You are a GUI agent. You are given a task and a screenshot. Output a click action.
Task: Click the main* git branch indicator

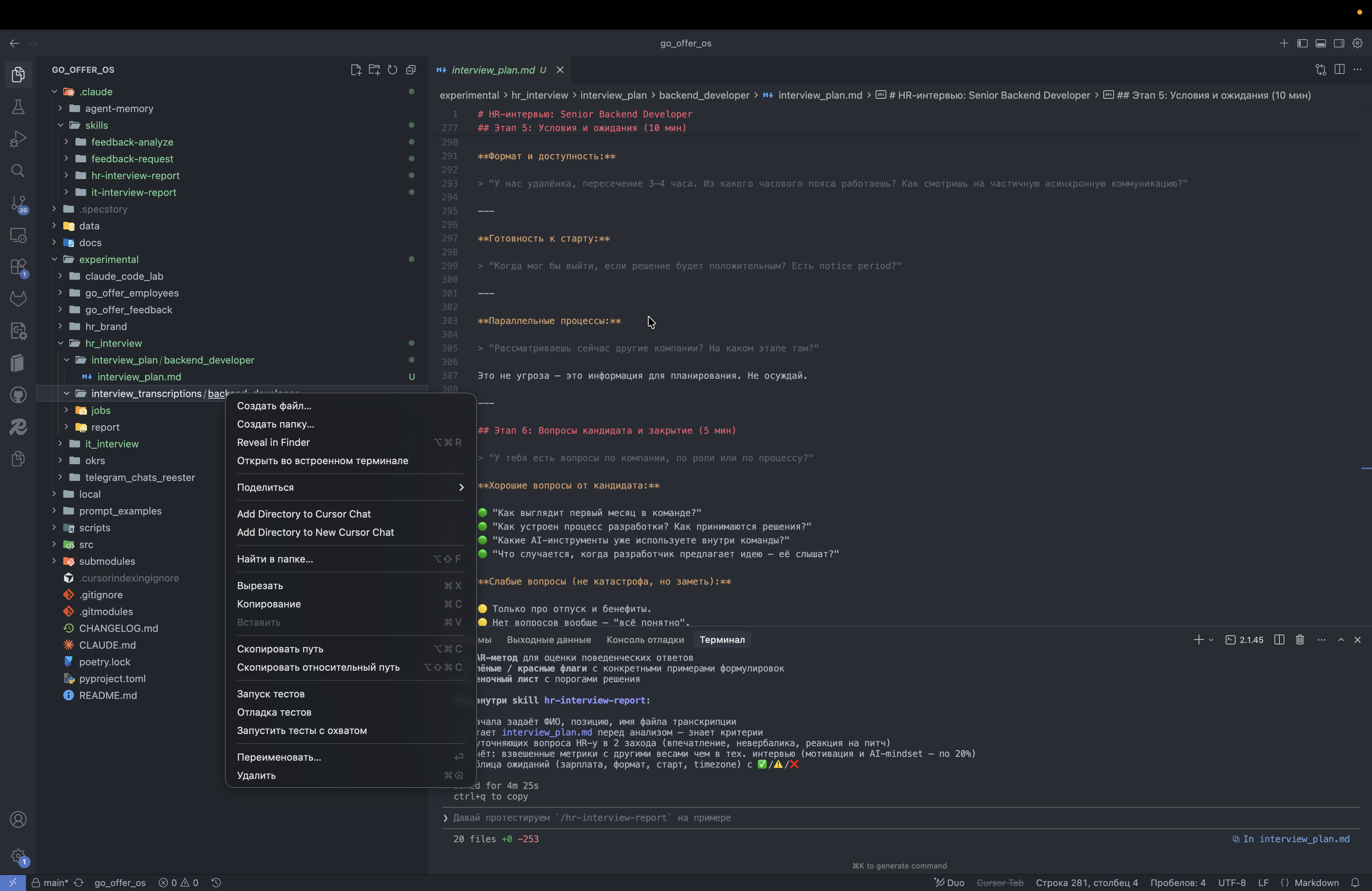(55, 882)
